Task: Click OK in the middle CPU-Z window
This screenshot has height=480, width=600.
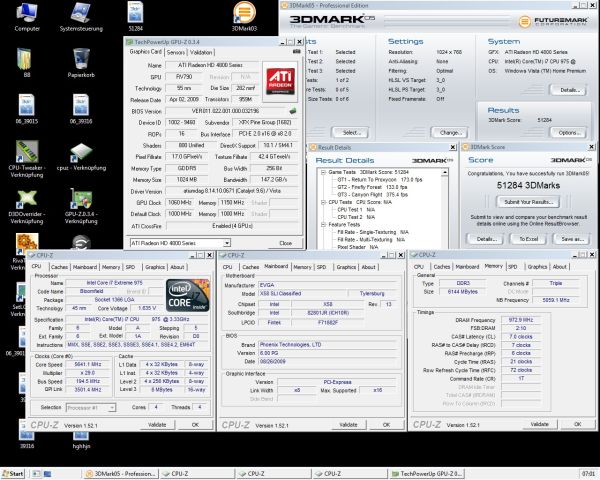Action: tap(386, 424)
